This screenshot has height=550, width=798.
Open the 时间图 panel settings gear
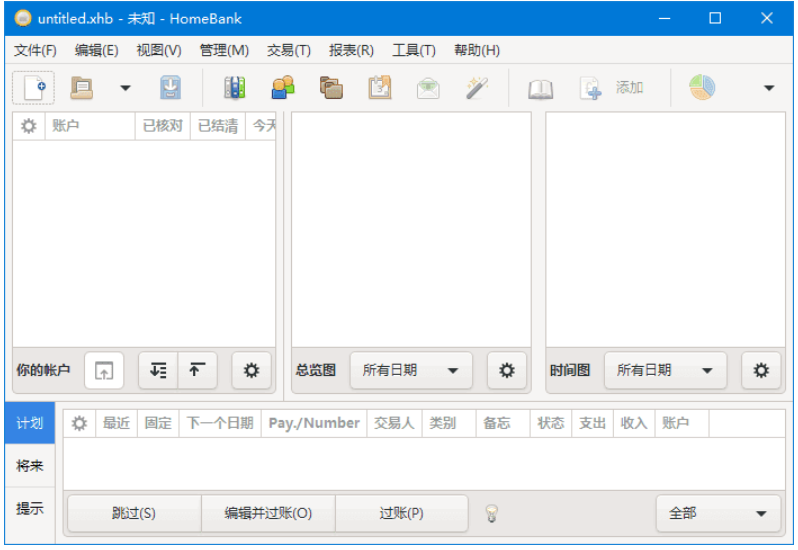tap(761, 370)
